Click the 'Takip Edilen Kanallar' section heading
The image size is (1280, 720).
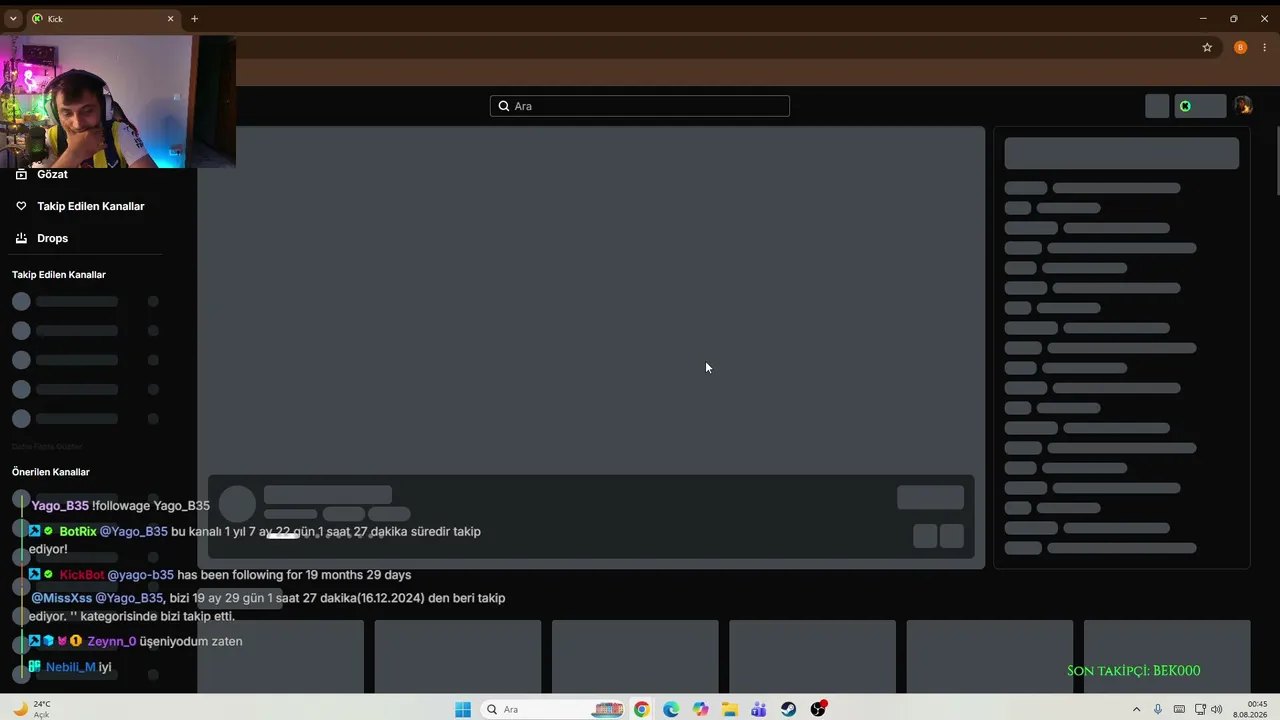click(59, 275)
